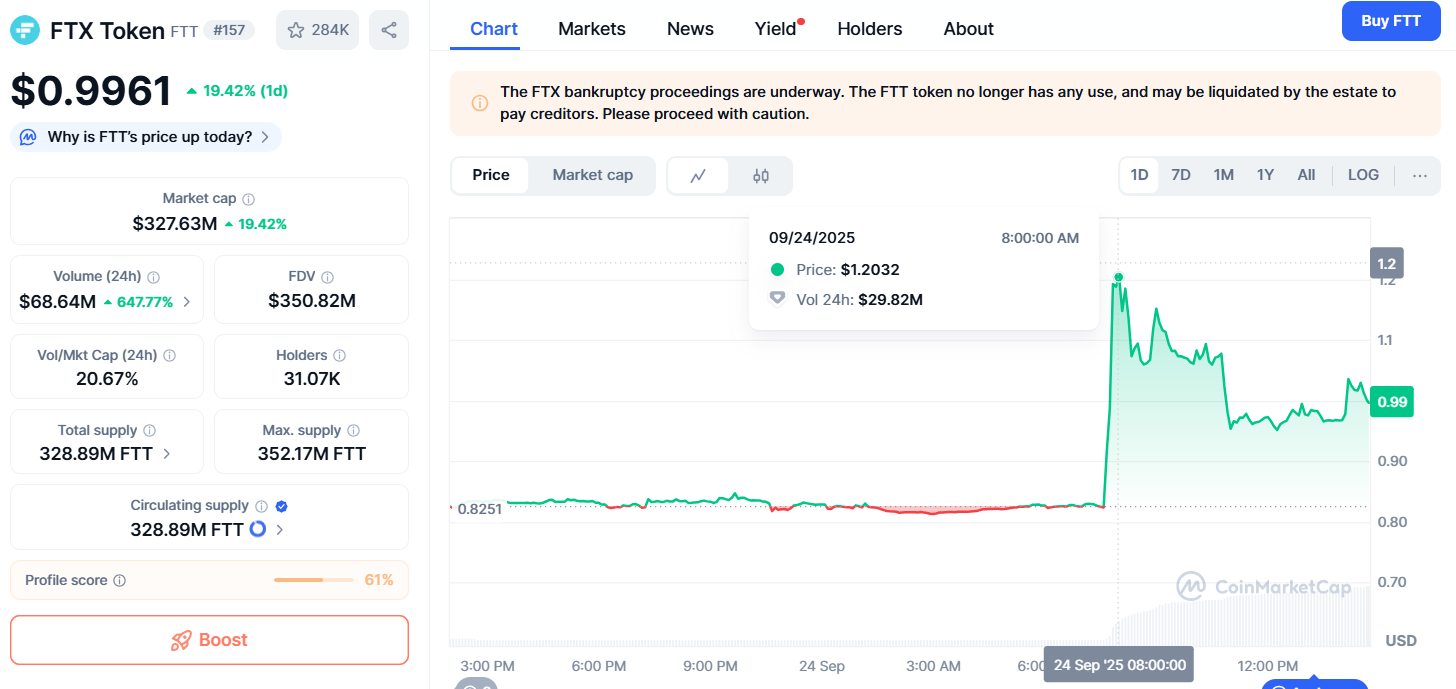This screenshot has width=1456, height=689.
Task: Open the Chart tab
Action: (x=494, y=29)
